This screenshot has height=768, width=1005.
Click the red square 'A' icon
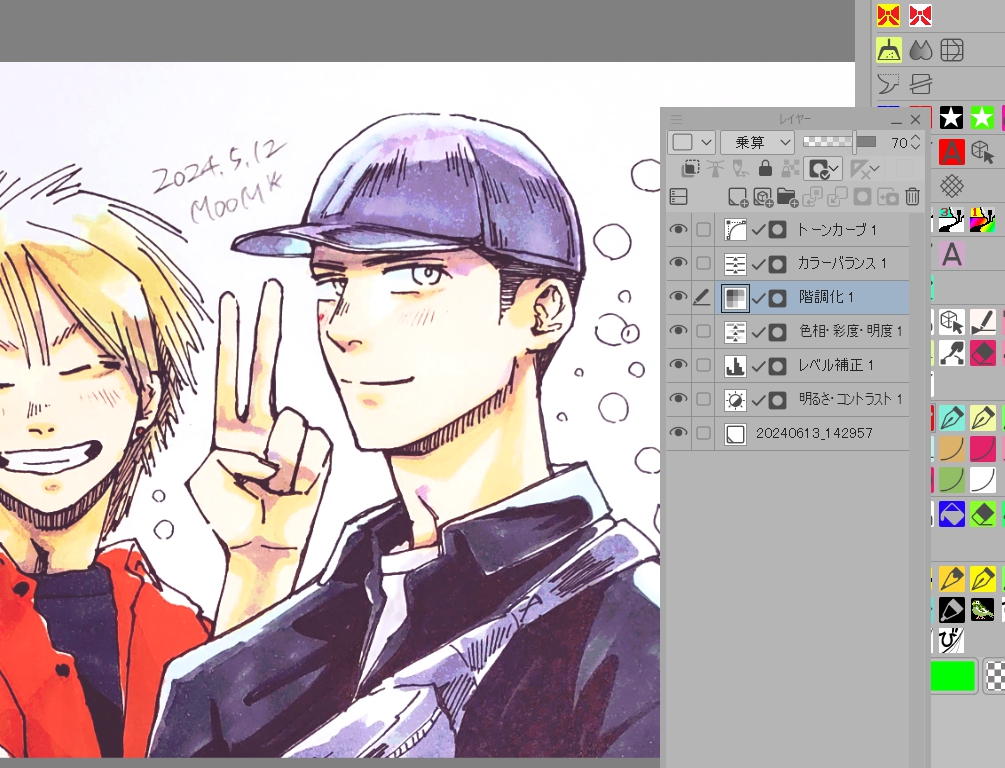pos(951,152)
